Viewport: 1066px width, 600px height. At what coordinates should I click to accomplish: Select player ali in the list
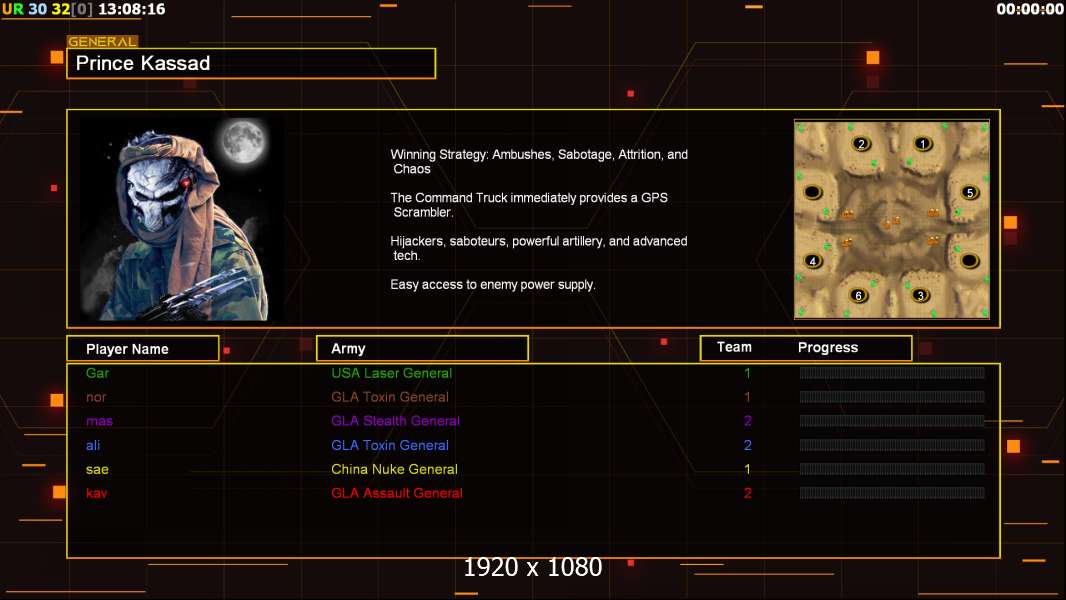(93, 445)
